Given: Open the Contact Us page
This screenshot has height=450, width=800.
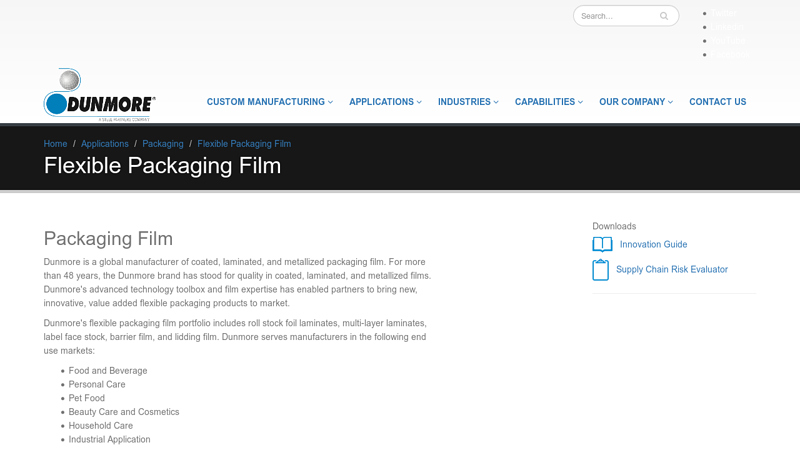Looking at the screenshot, I should tap(717, 102).
